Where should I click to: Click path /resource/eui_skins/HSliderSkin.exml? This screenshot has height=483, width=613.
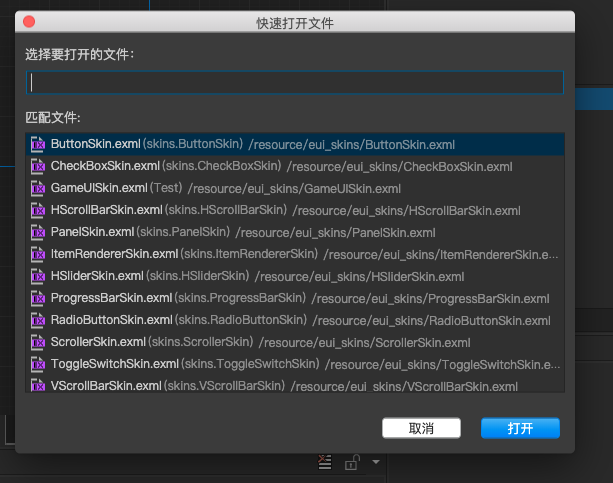click(x=360, y=277)
